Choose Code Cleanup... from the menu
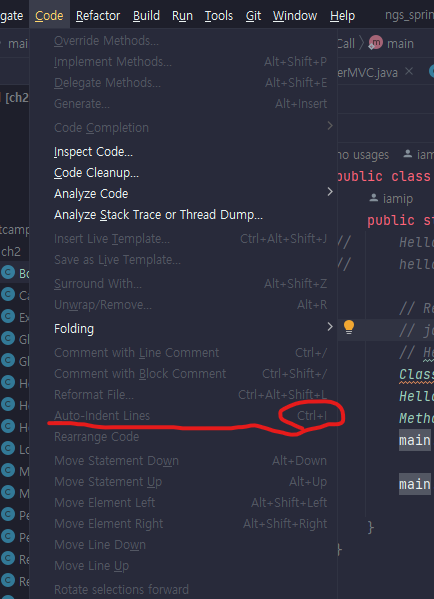 (x=183, y=173)
